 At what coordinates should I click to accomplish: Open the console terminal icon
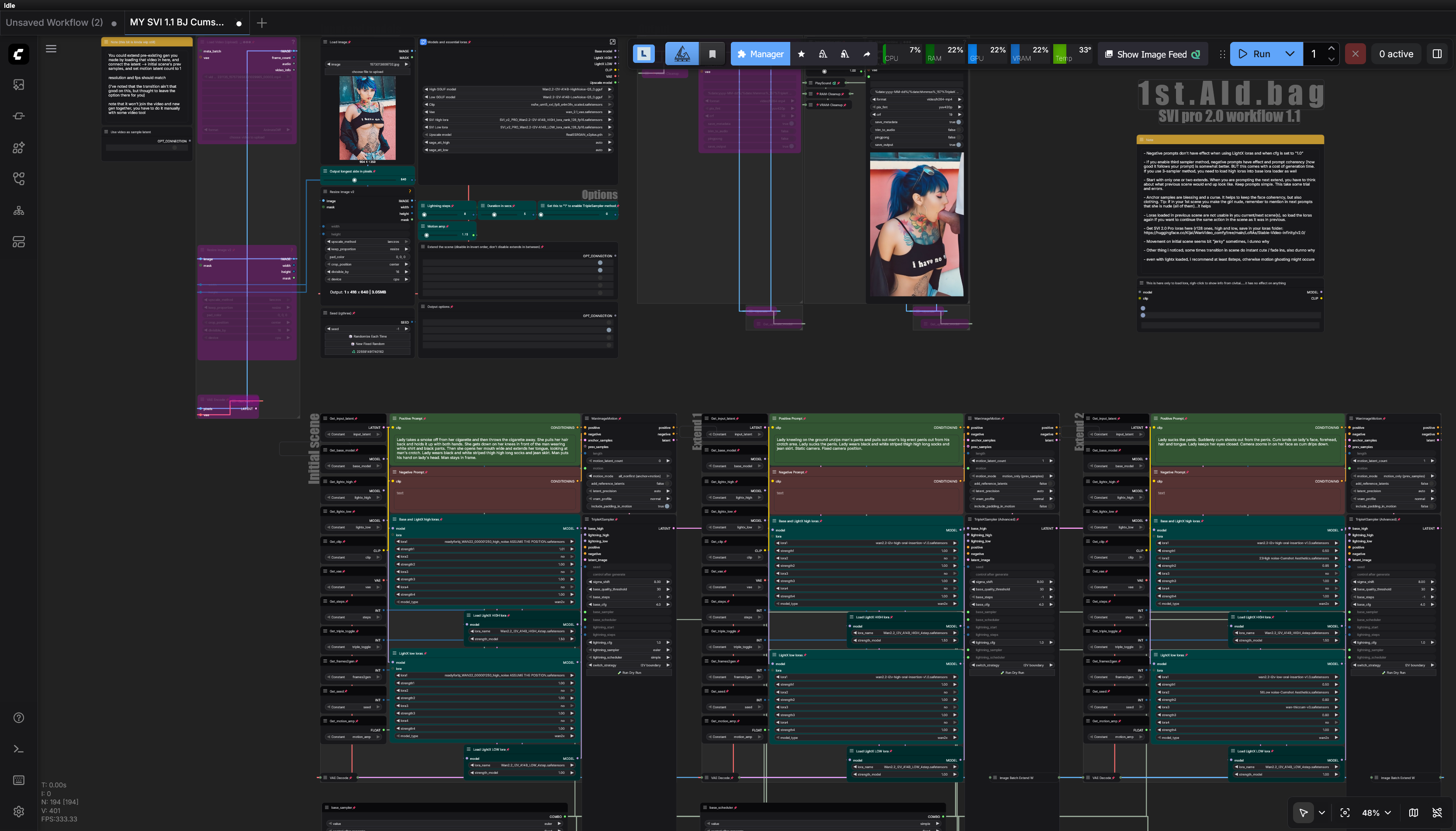[x=19, y=749]
